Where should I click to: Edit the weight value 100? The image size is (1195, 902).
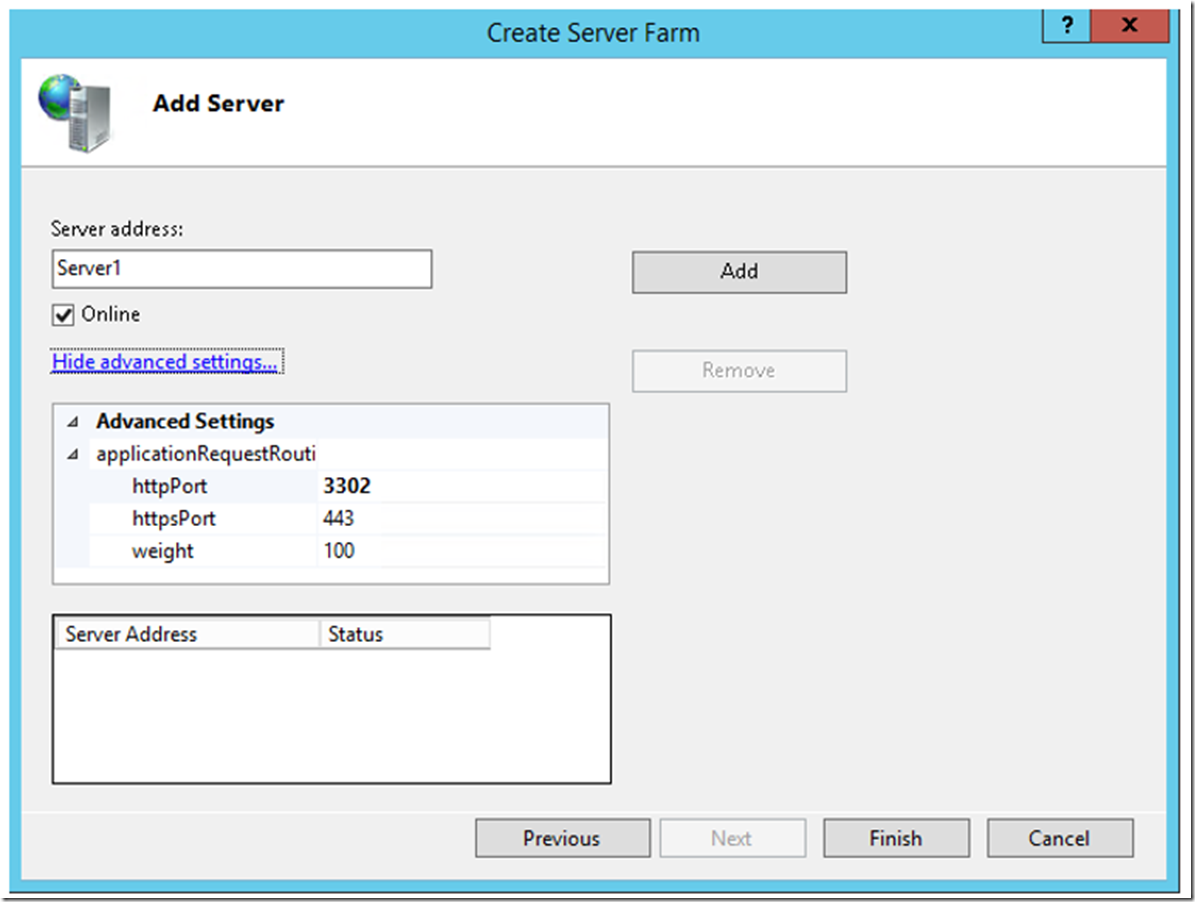tap(462, 551)
